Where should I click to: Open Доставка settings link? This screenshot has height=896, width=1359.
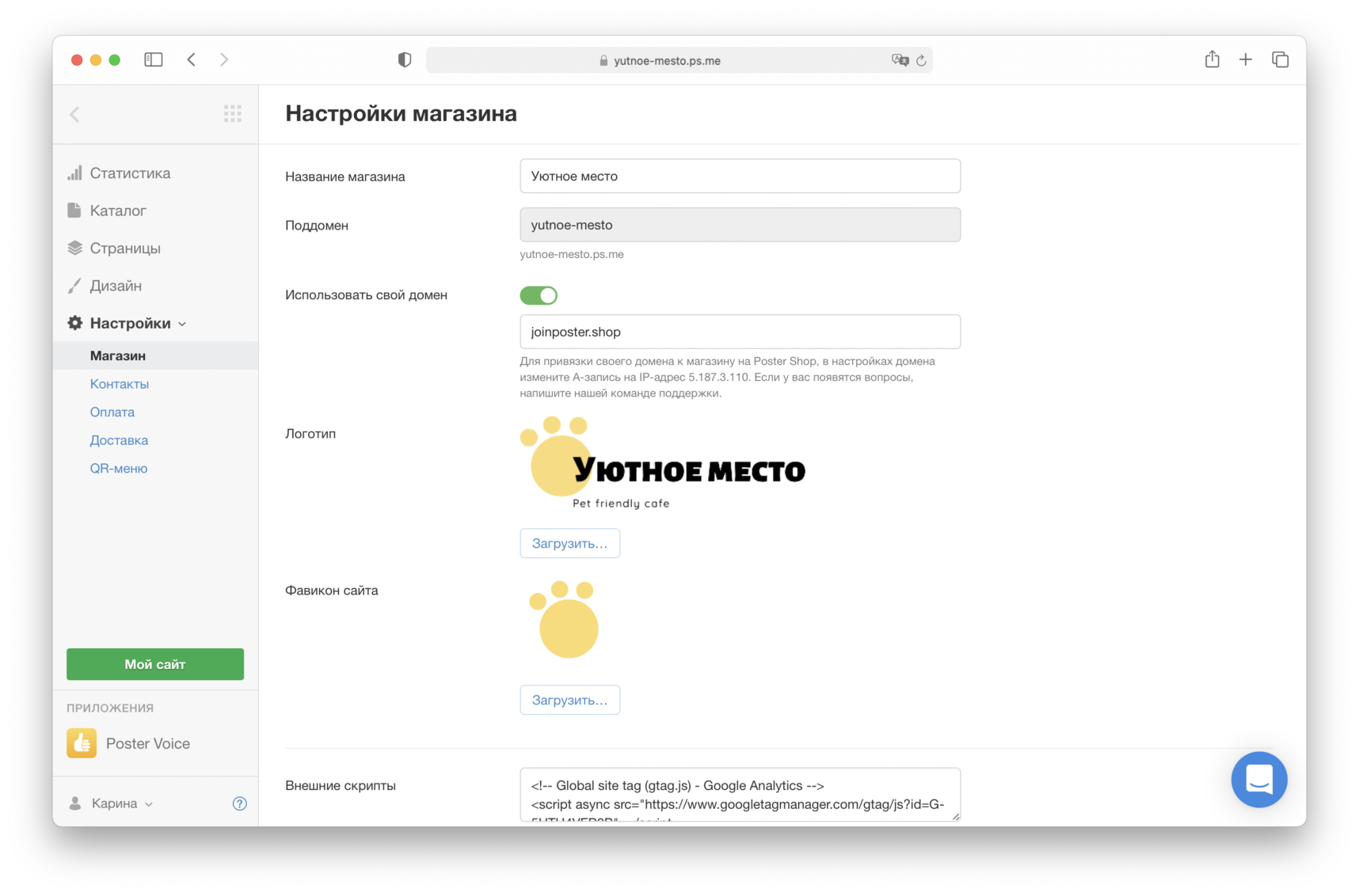click(119, 440)
